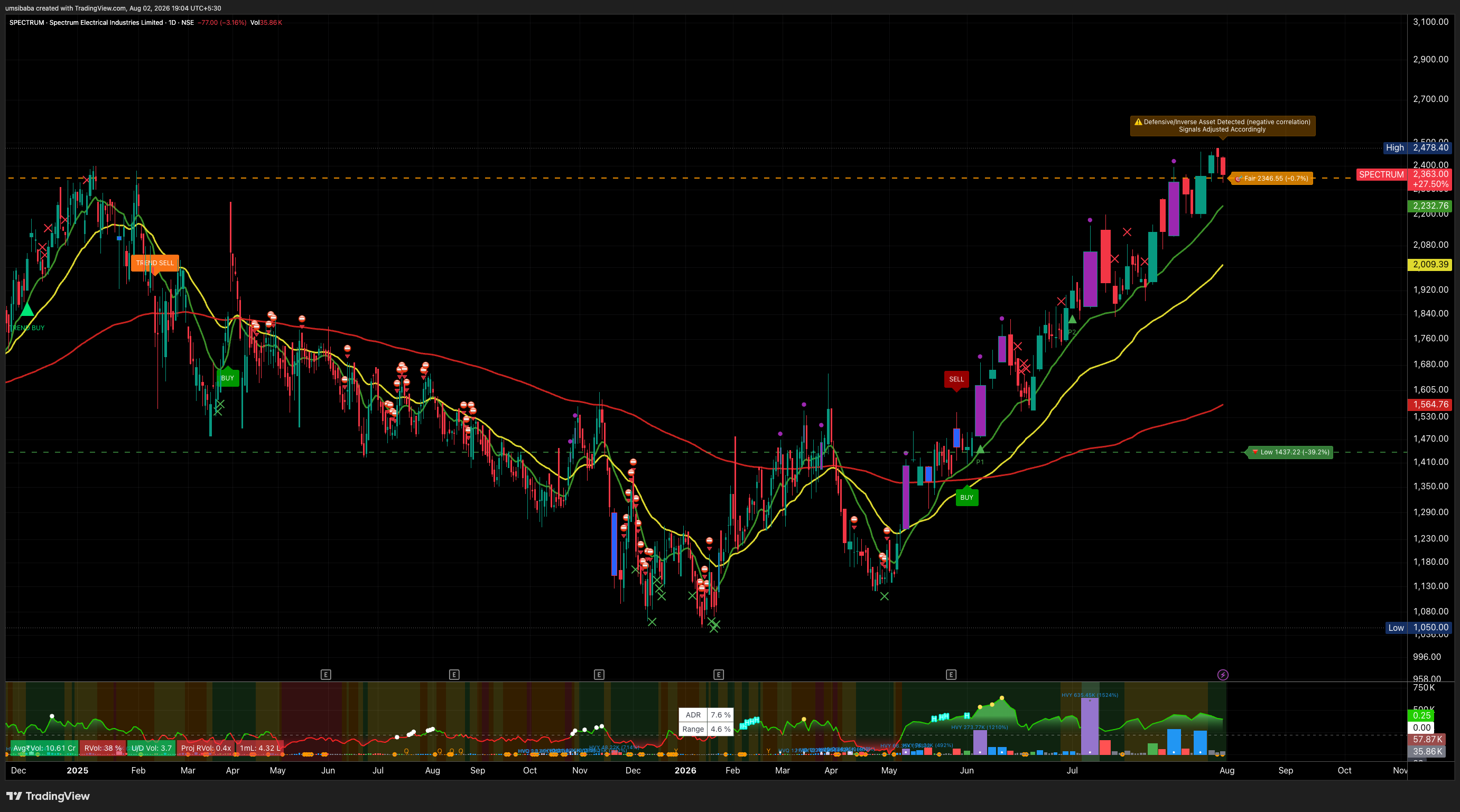This screenshot has width=1460, height=812.
Task: Open the earnings E marker below June 2025
Action: [326, 674]
